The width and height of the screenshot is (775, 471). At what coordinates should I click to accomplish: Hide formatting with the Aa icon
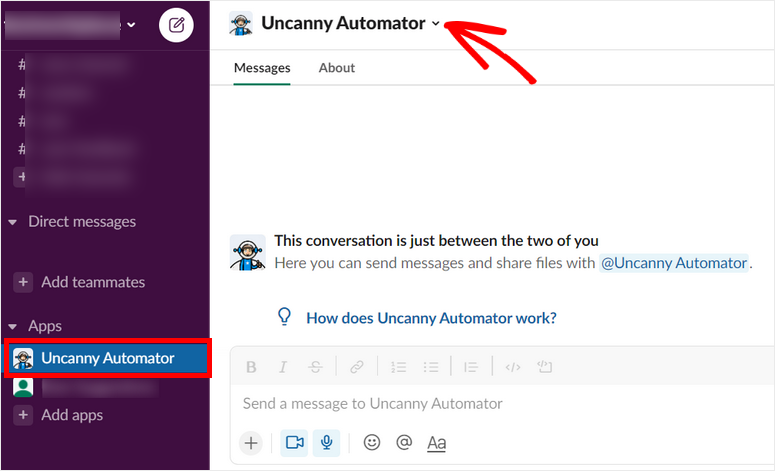coord(436,443)
